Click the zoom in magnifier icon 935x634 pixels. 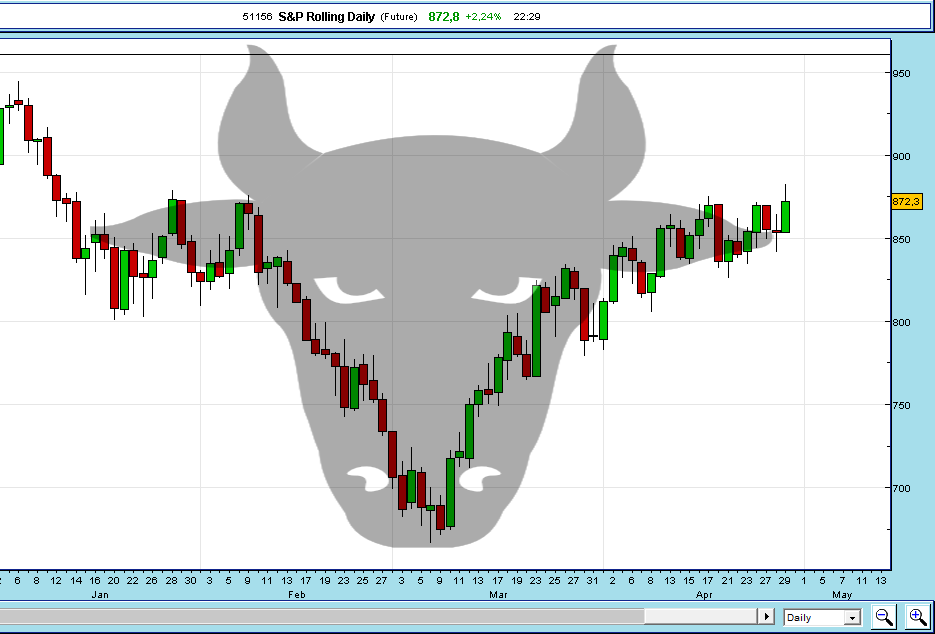click(918, 617)
